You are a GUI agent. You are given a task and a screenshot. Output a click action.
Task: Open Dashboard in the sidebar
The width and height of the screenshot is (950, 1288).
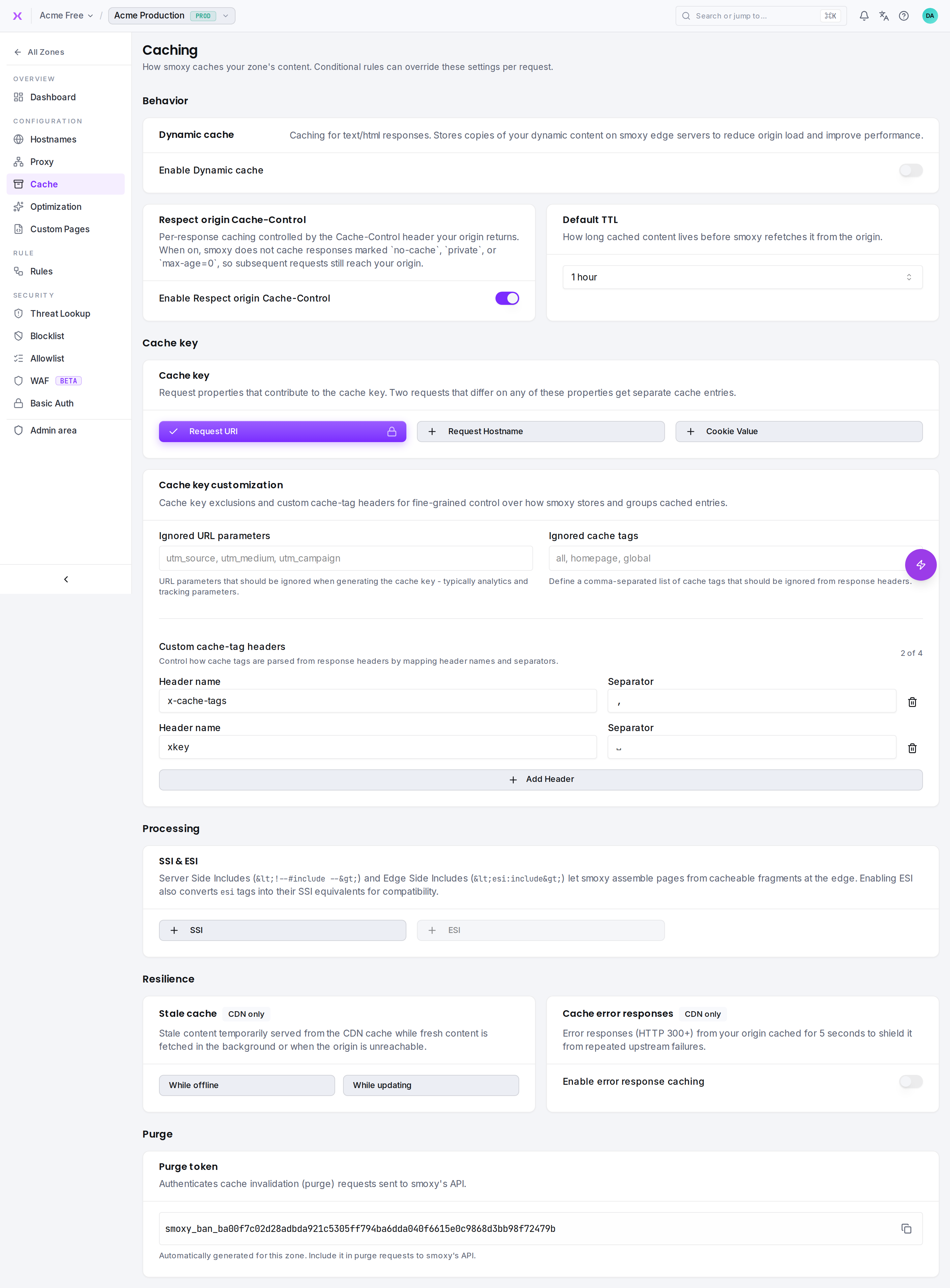(66, 97)
